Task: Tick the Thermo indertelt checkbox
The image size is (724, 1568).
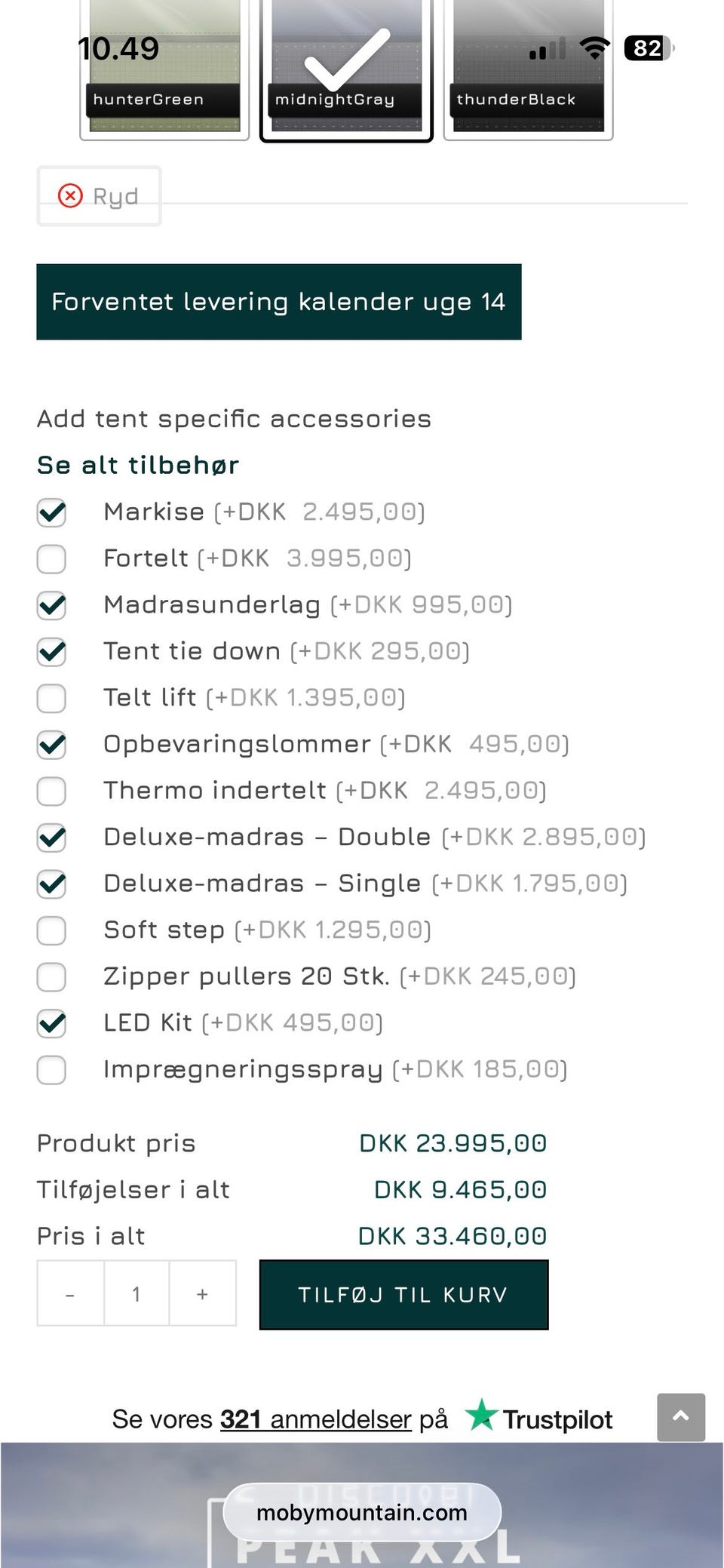Action: tap(51, 791)
